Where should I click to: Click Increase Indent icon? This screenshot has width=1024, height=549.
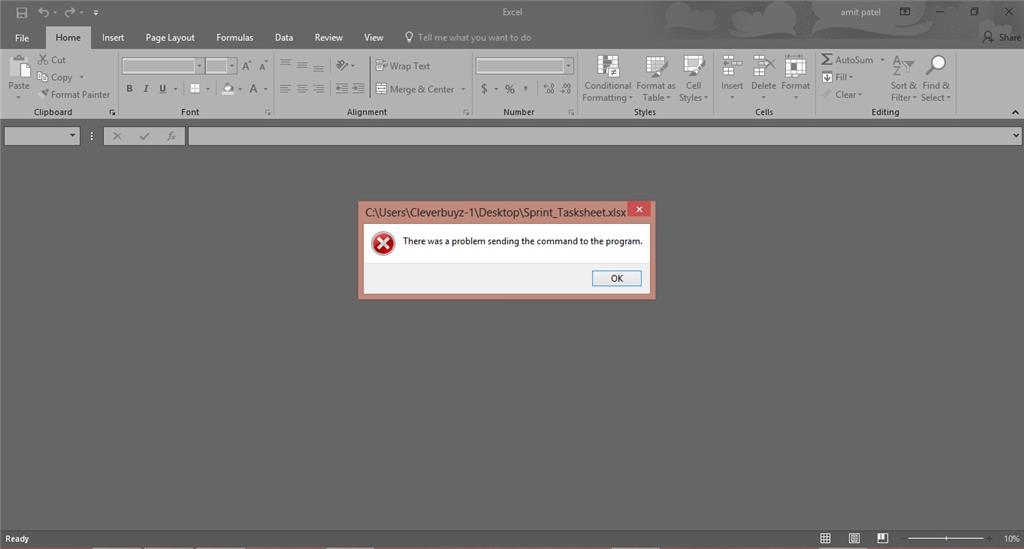coord(359,89)
